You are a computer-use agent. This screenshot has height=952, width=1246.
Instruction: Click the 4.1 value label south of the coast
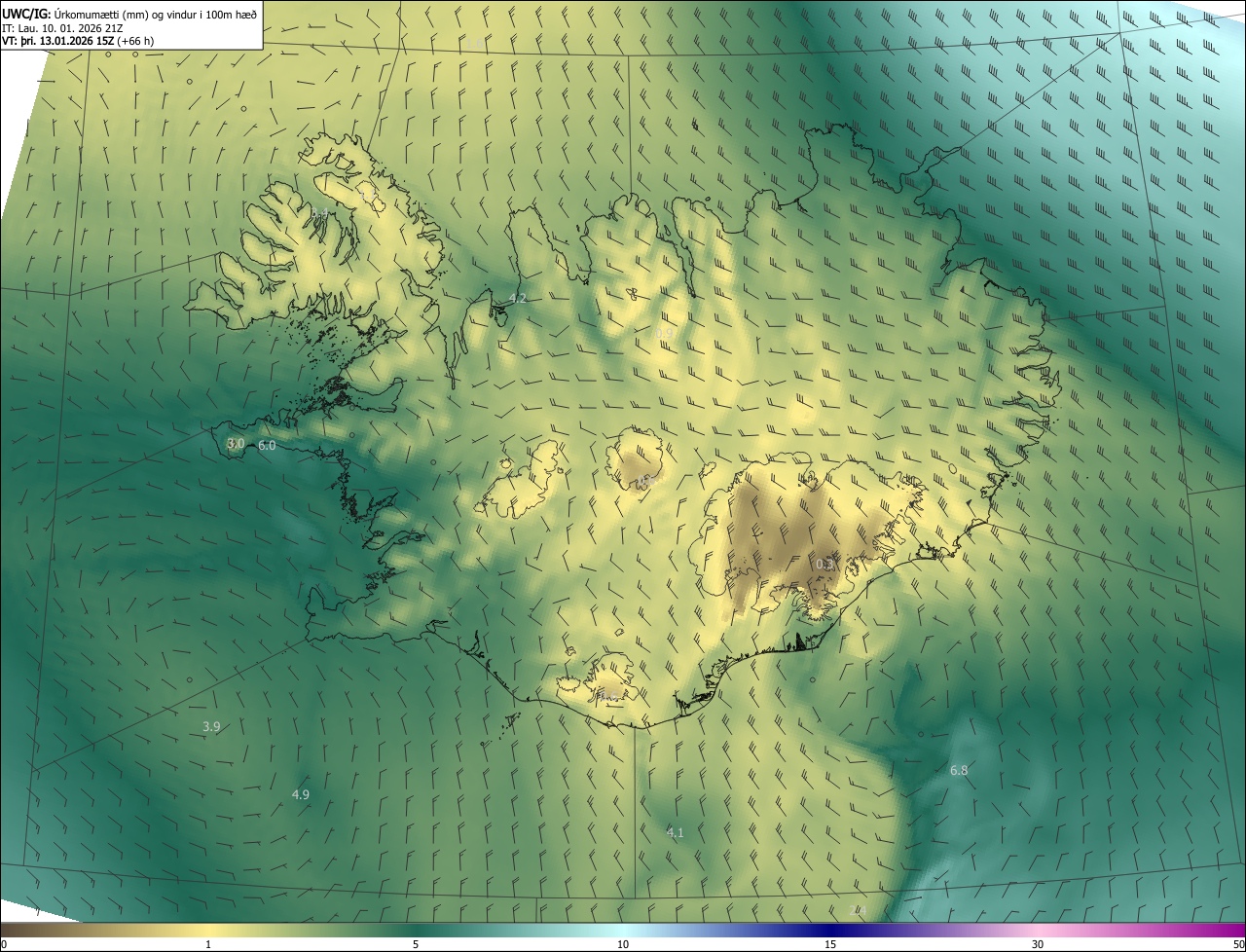pyautogui.click(x=675, y=832)
